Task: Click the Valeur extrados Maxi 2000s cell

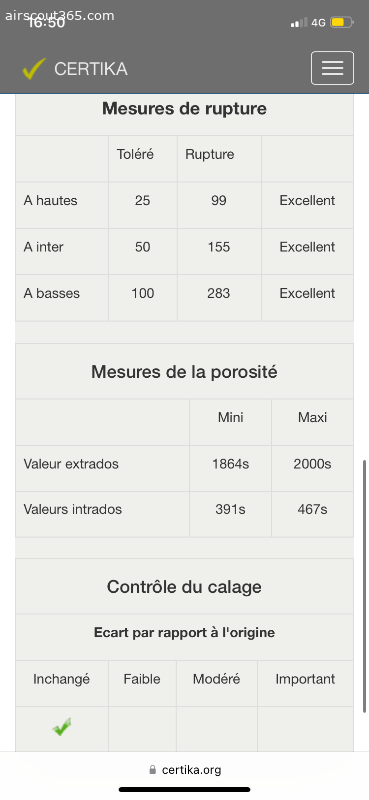Action: (x=312, y=464)
